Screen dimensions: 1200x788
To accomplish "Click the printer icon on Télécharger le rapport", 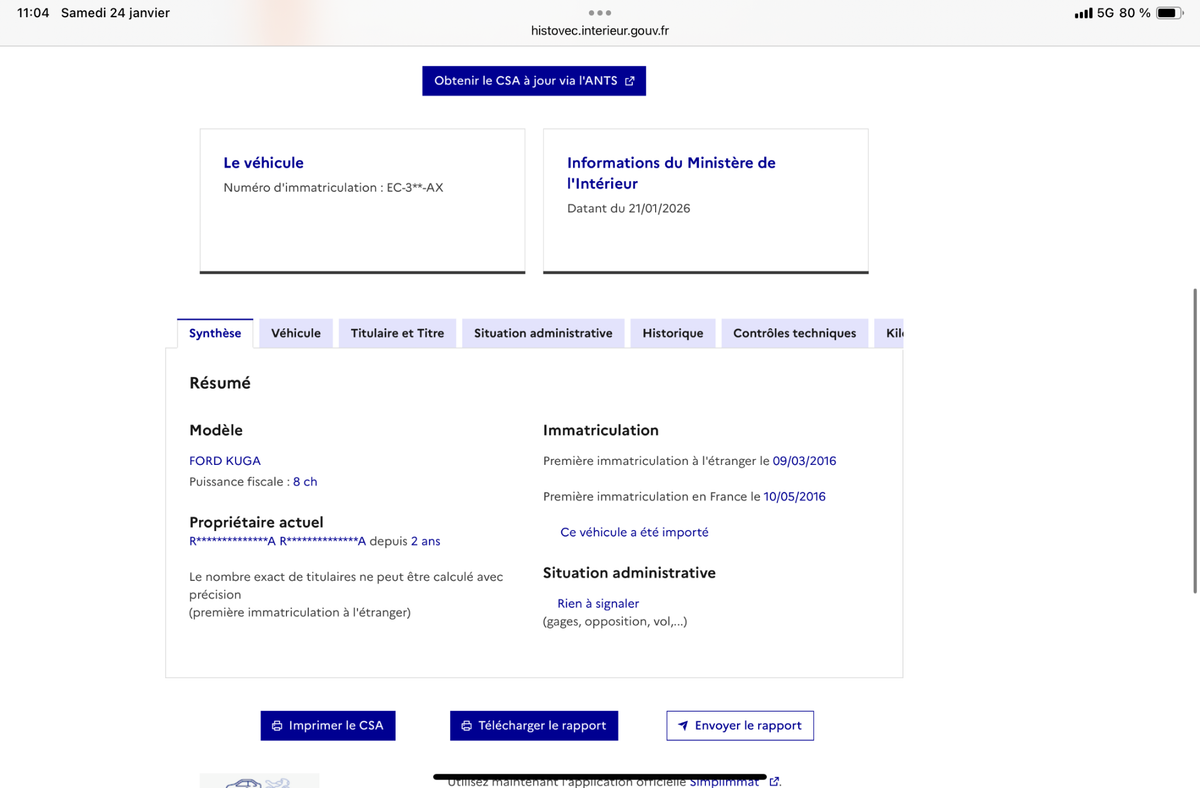I will click(x=466, y=726).
